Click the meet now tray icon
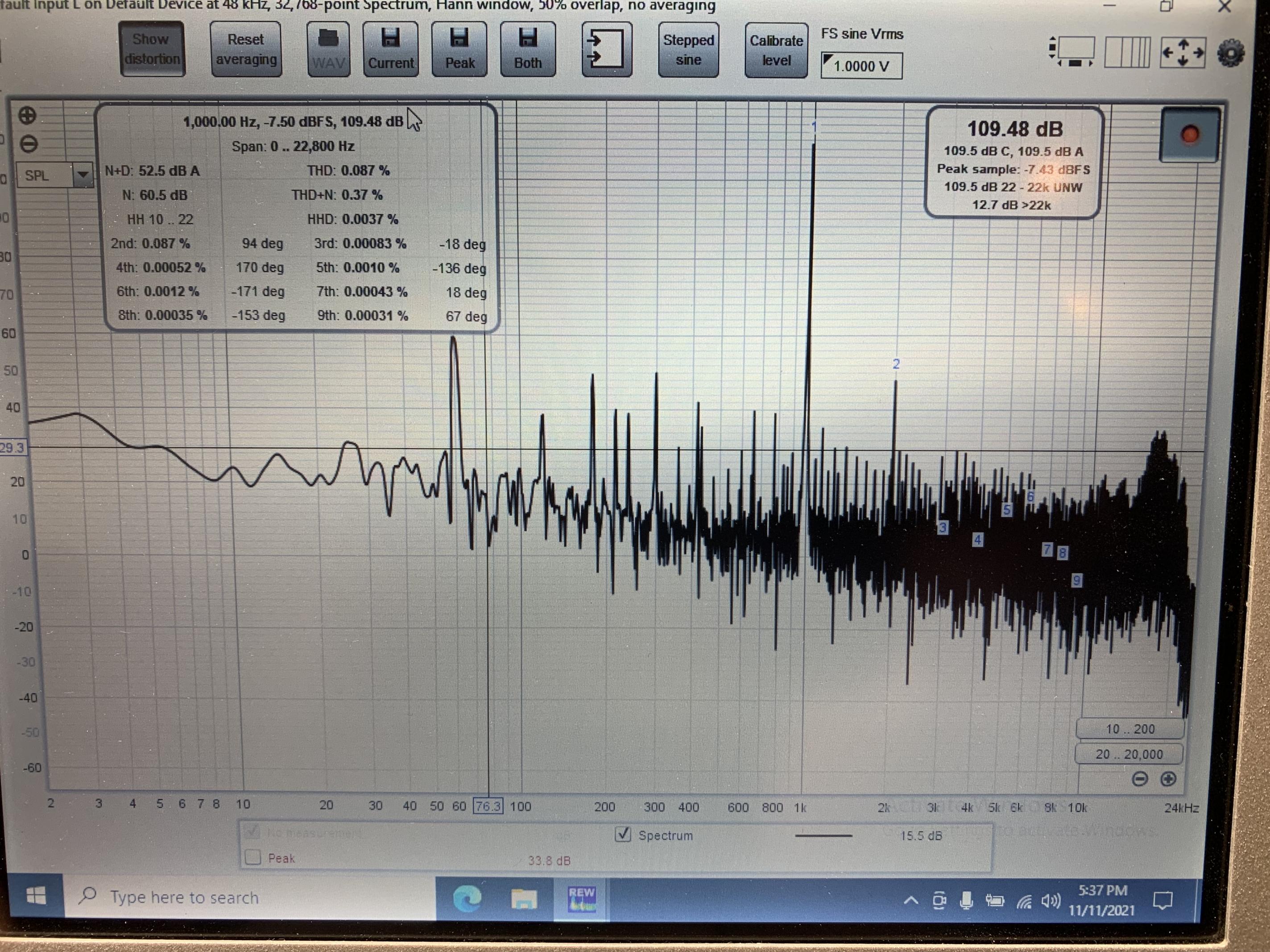This screenshot has width=1270, height=952. point(939,901)
